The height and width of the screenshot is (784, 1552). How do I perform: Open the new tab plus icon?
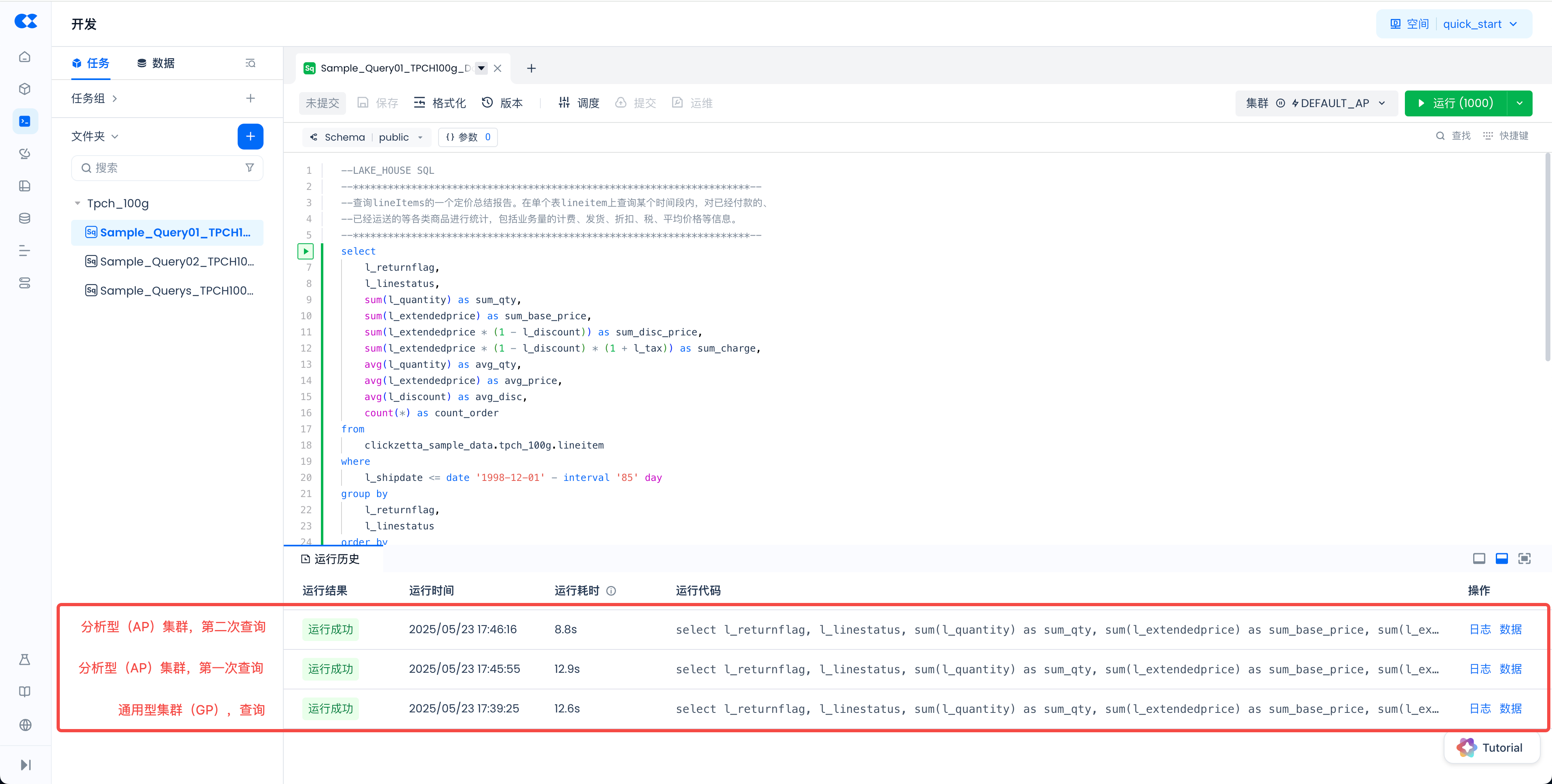[x=531, y=68]
